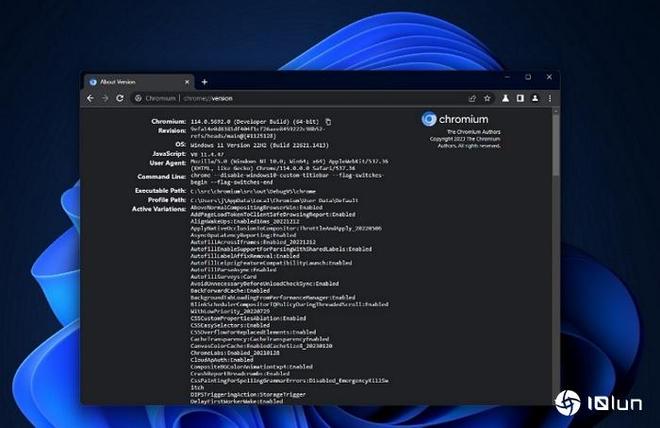Image resolution: width=660 pixels, height=428 pixels.
Task: Select the About Version tab
Action: pos(139,82)
